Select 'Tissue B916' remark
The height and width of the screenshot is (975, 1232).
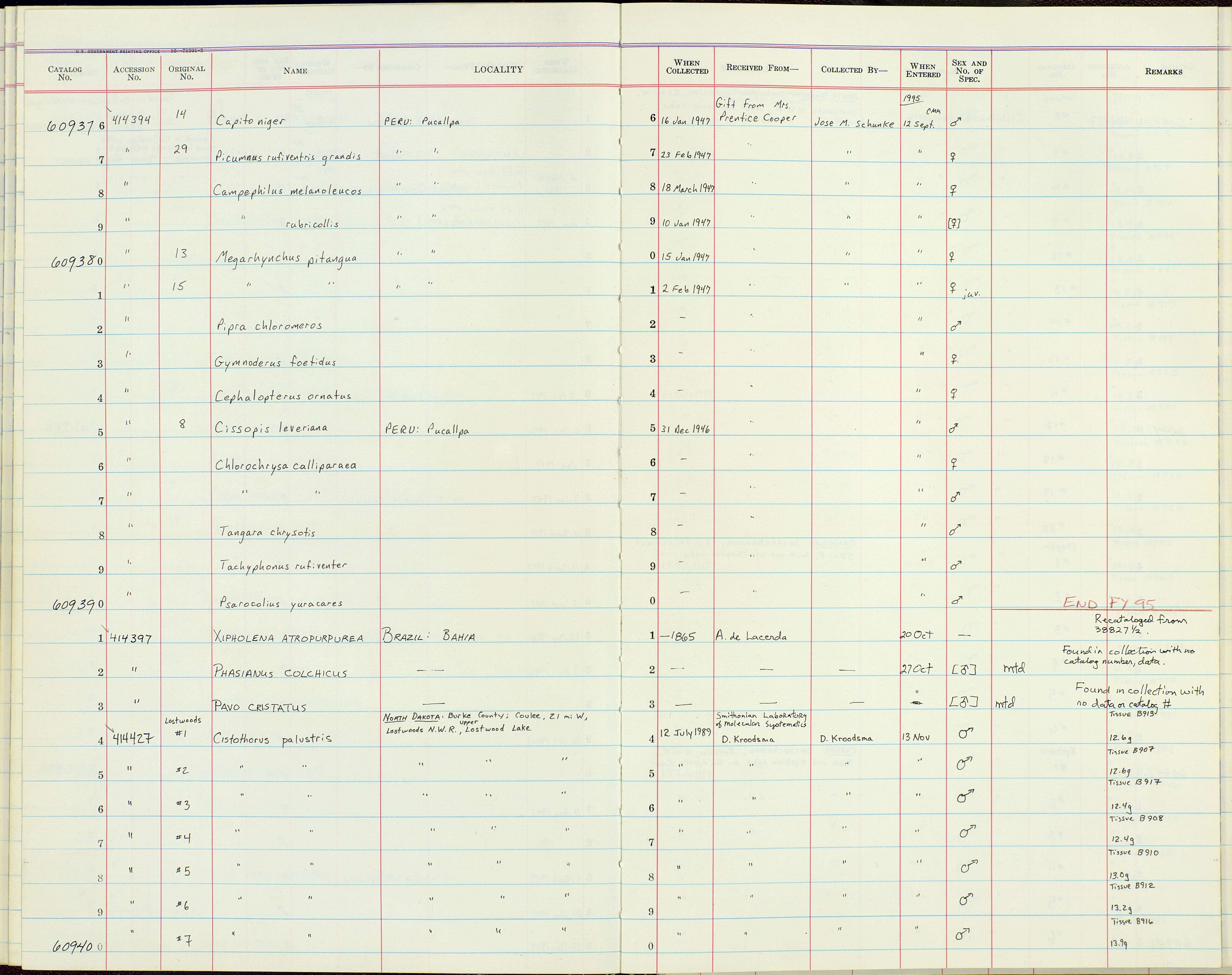coord(1132,921)
